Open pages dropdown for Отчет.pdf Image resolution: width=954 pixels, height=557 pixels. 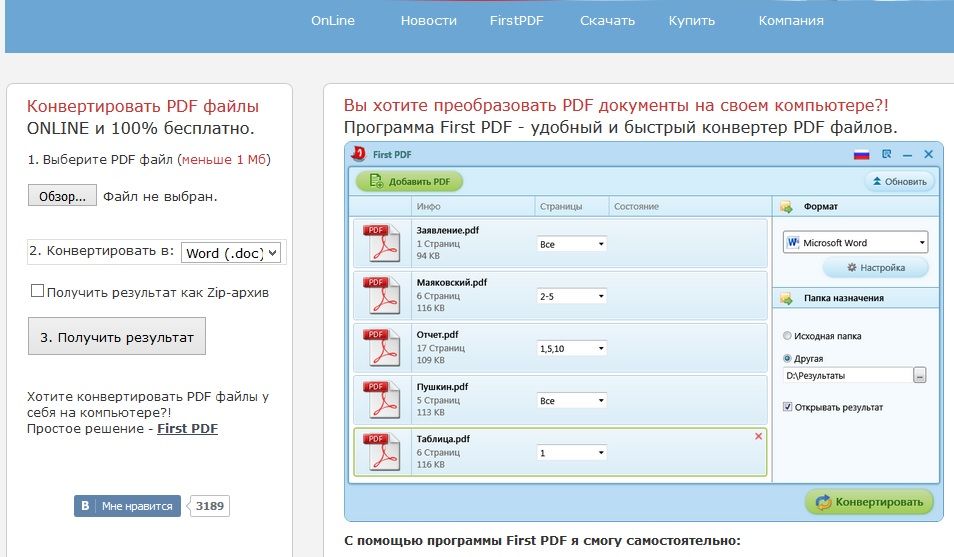[x=571, y=348]
